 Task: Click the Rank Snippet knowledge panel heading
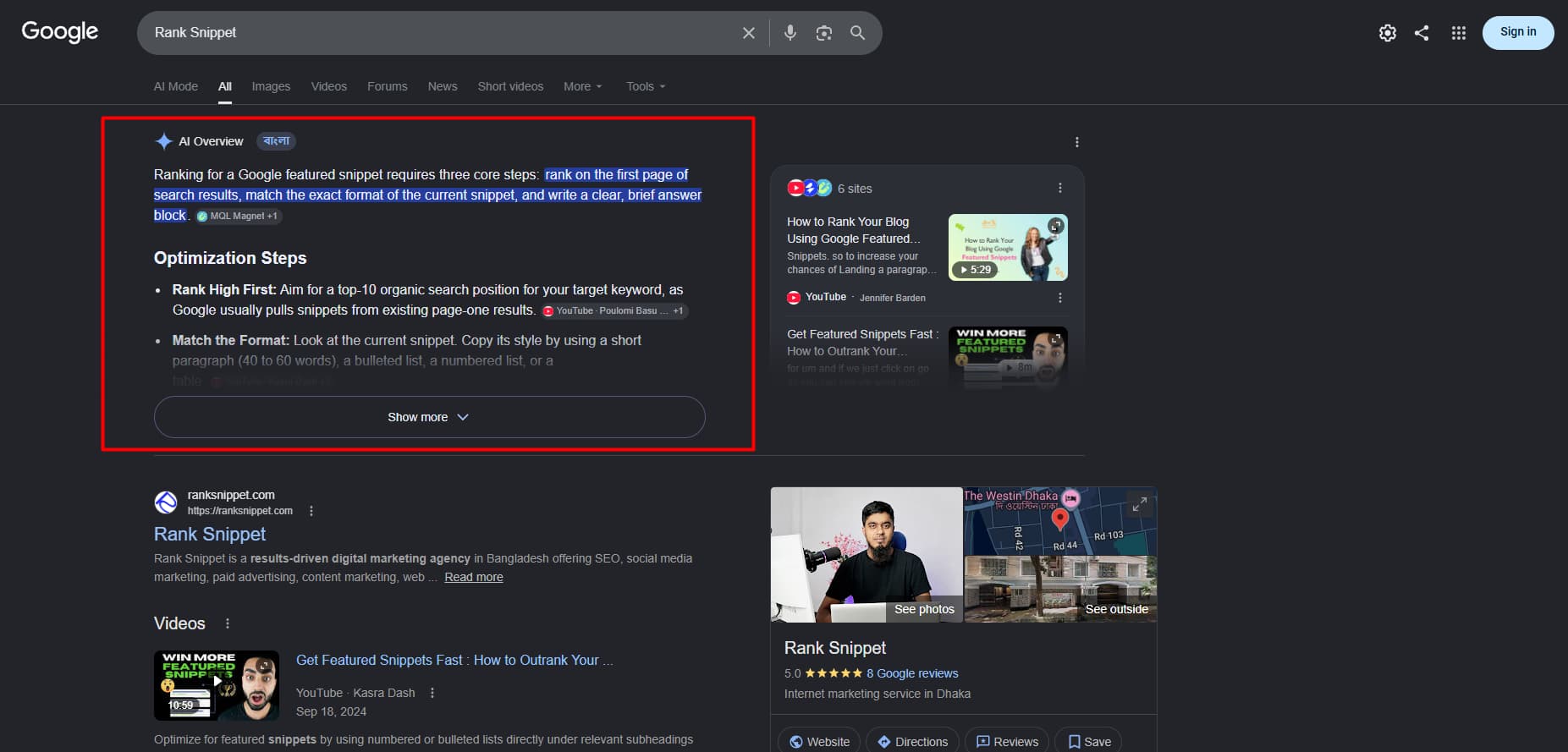pos(835,648)
